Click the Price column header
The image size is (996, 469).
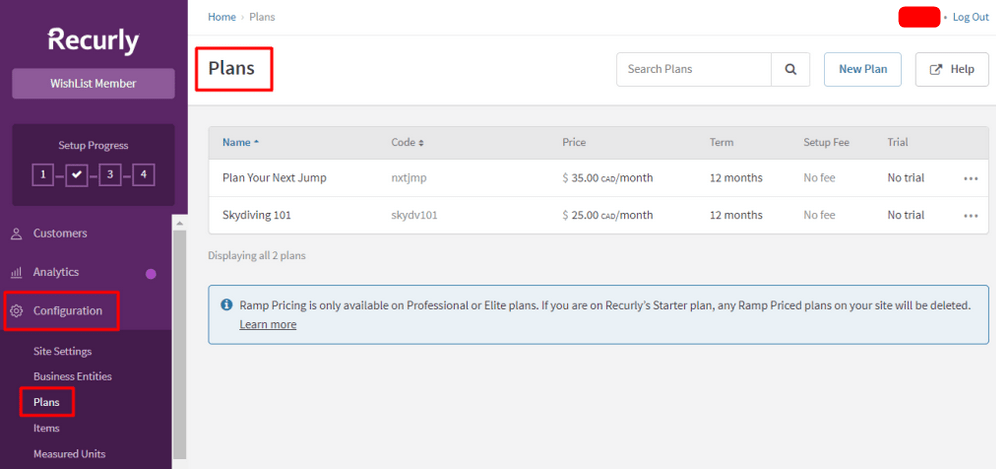pos(574,142)
